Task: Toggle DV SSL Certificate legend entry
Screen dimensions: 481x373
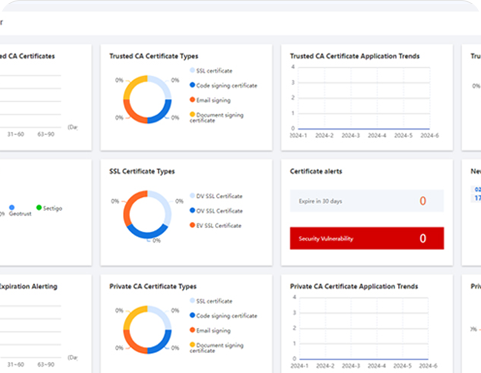Action: pos(216,196)
